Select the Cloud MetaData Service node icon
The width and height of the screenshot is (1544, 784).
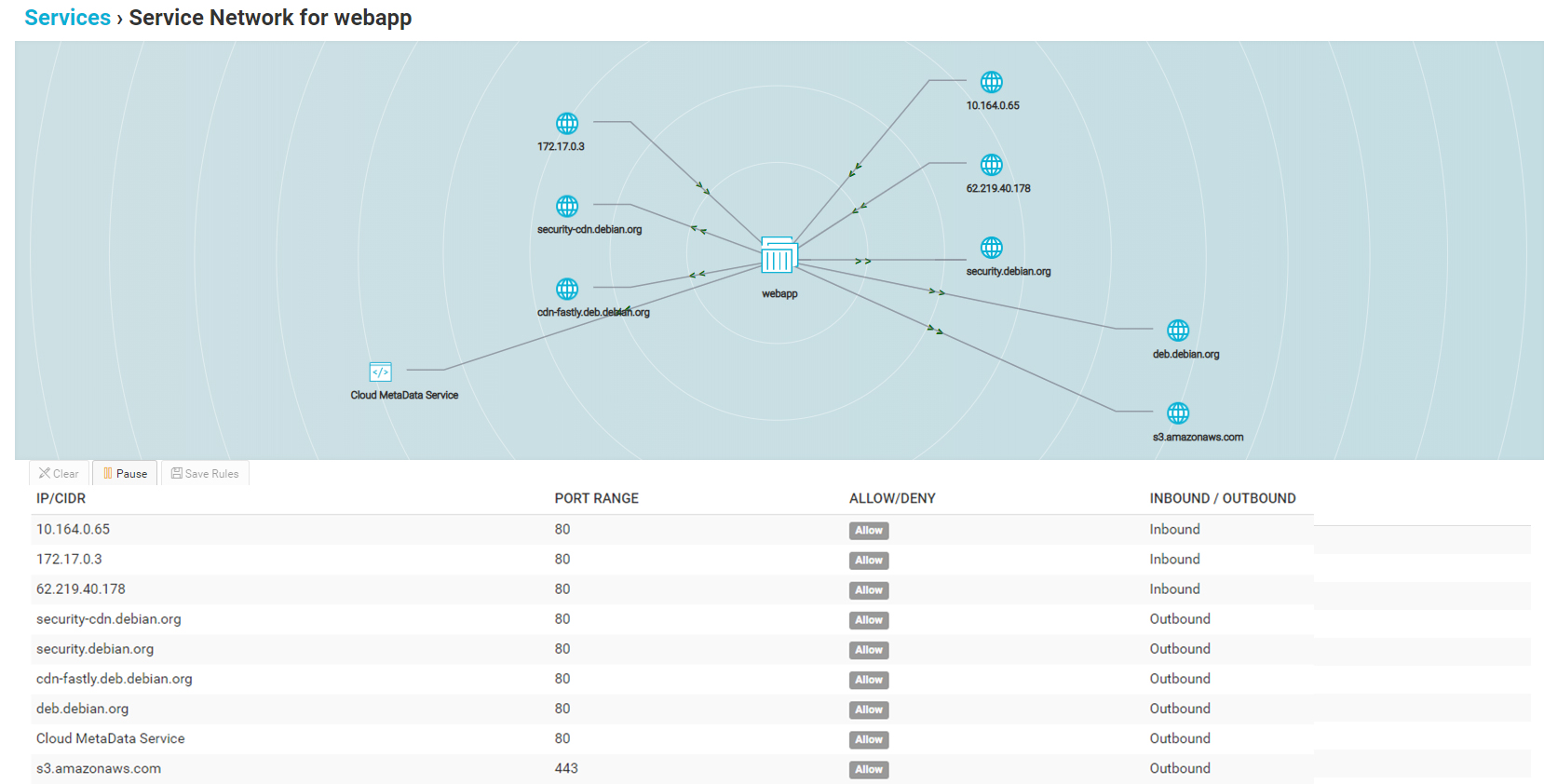(380, 372)
